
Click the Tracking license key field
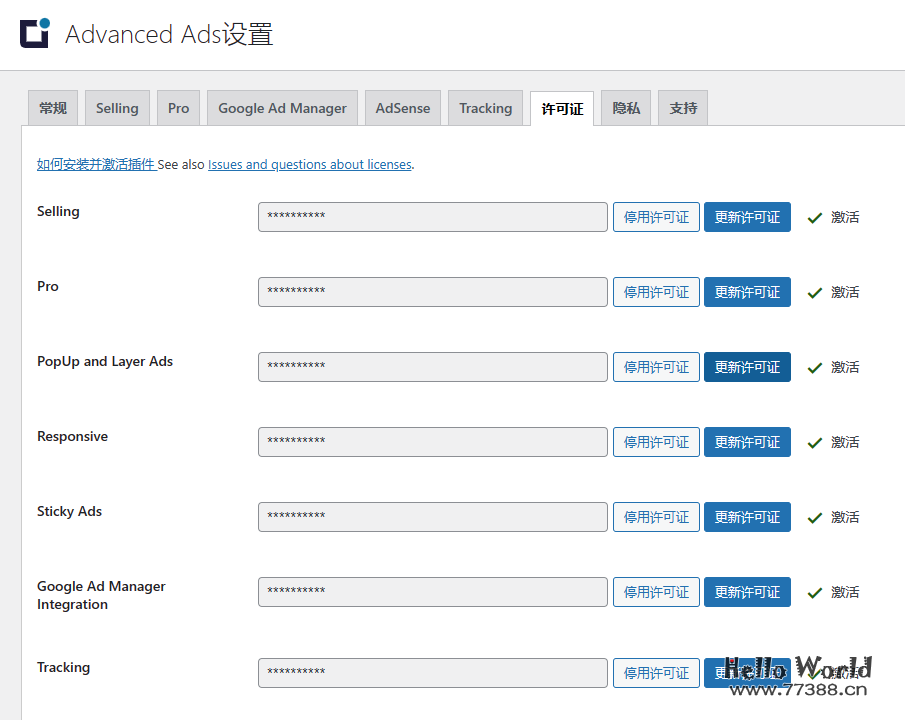(432, 673)
